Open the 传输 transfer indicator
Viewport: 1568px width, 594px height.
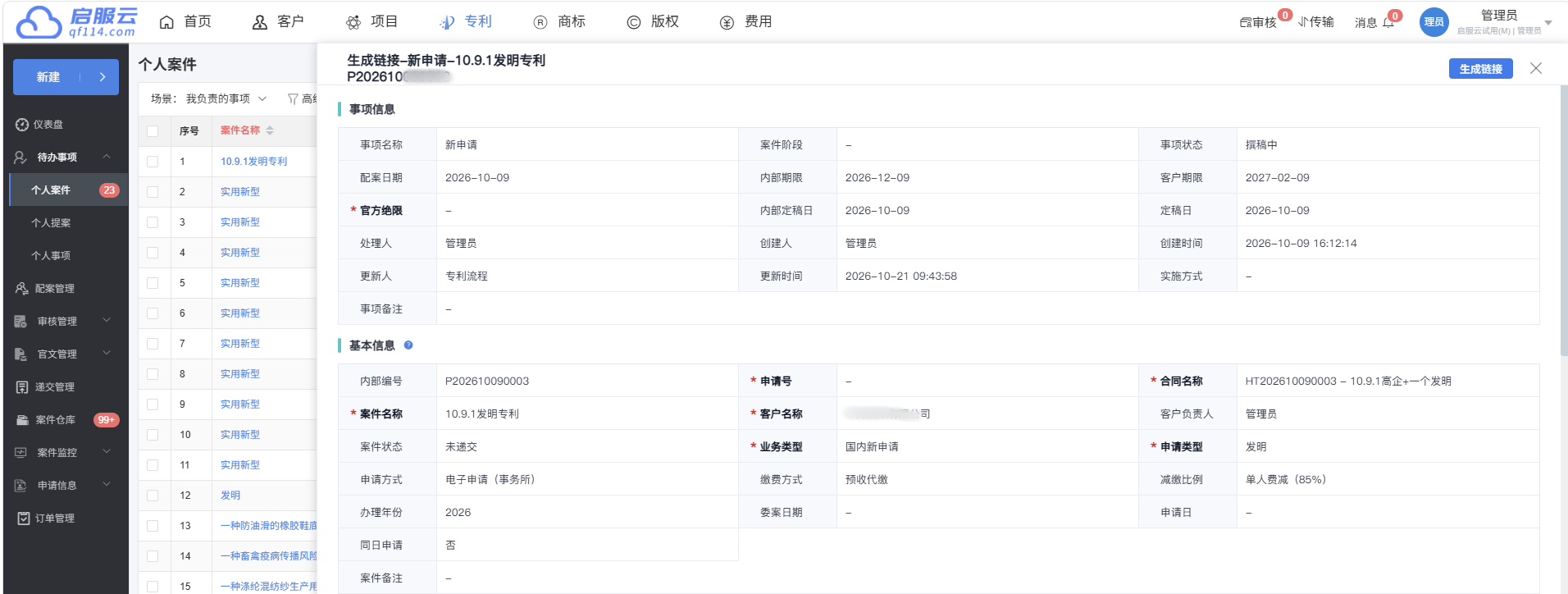(x=1316, y=22)
